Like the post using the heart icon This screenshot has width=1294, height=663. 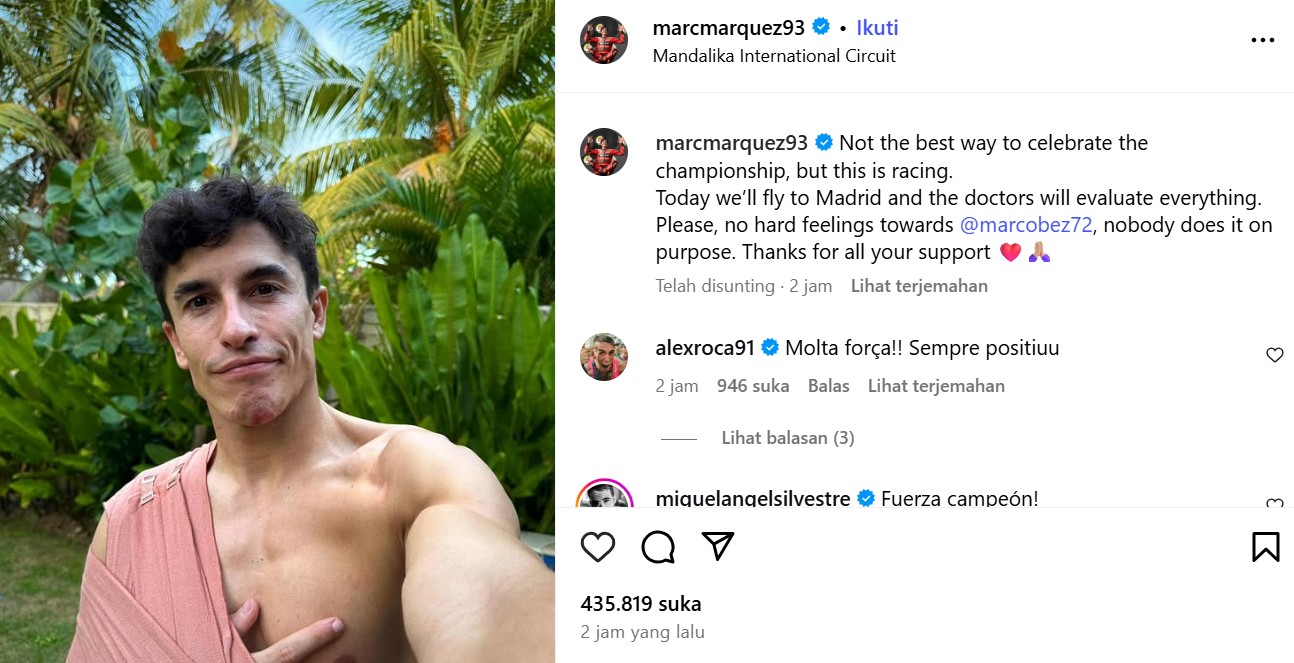pos(597,546)
